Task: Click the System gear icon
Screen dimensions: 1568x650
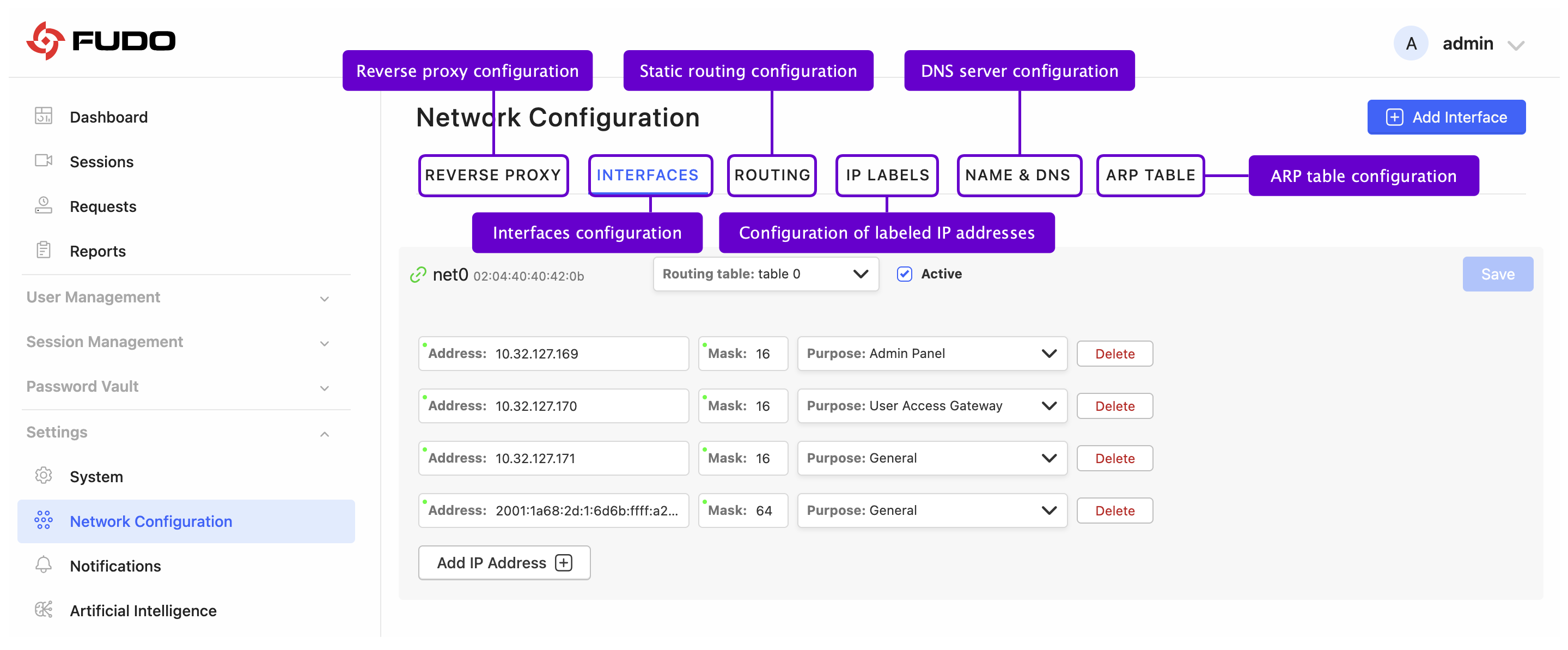Action: pos(43,475)
